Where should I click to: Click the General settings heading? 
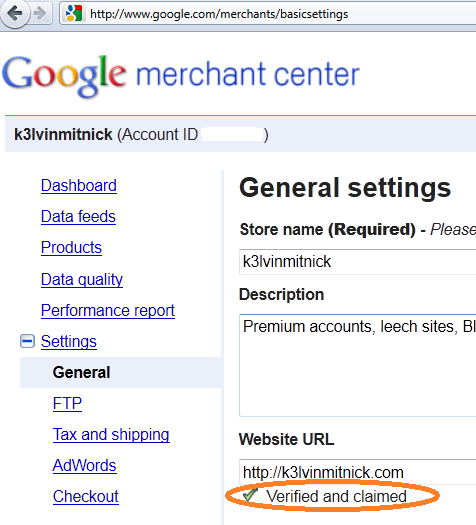345,188
